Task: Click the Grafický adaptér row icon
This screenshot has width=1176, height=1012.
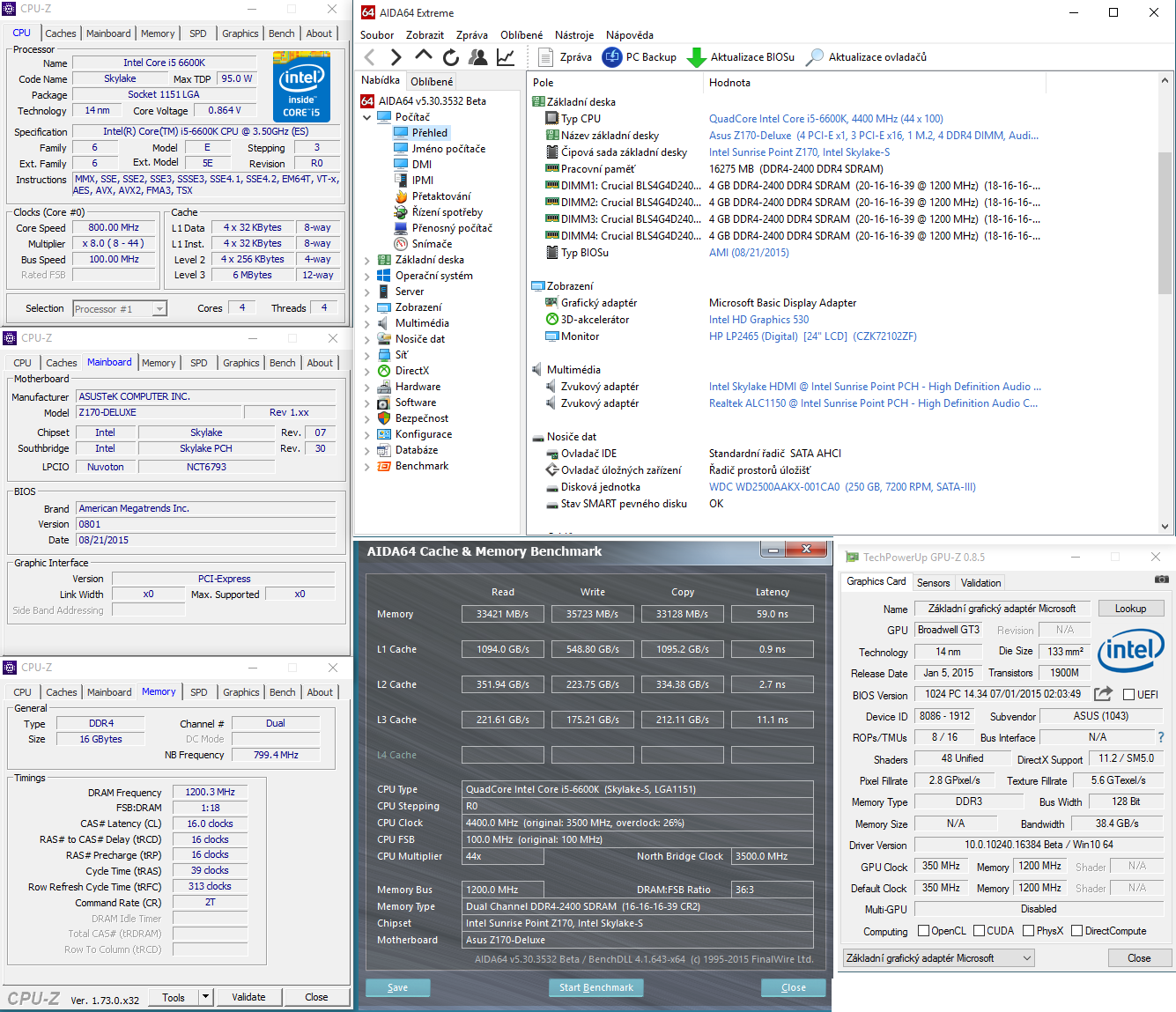Action: (x=552, y=303)
